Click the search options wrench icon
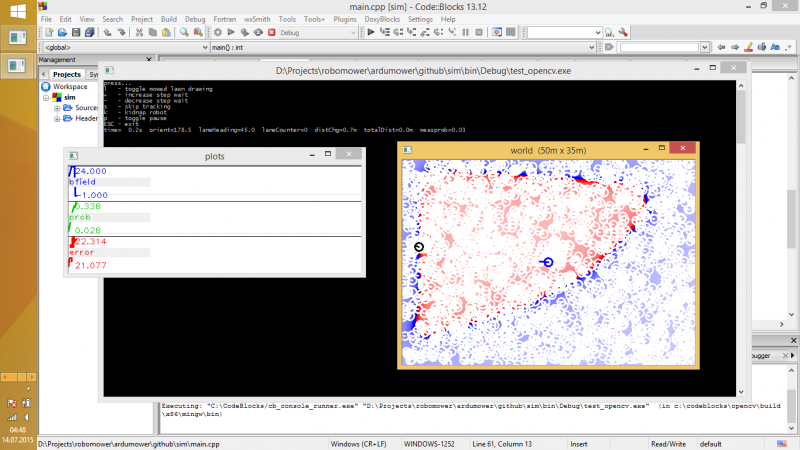This screenshot has height=450, width=800. [622, 33]
